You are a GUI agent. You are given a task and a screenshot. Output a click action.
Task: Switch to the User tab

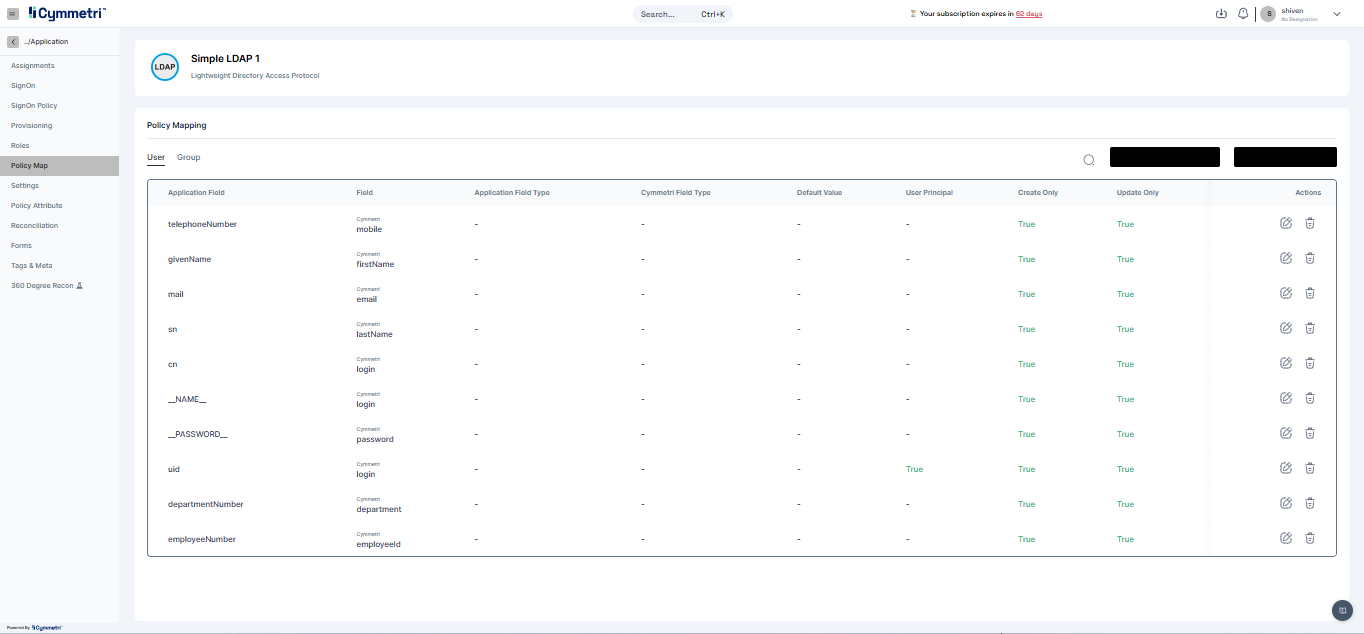(156, 157)
